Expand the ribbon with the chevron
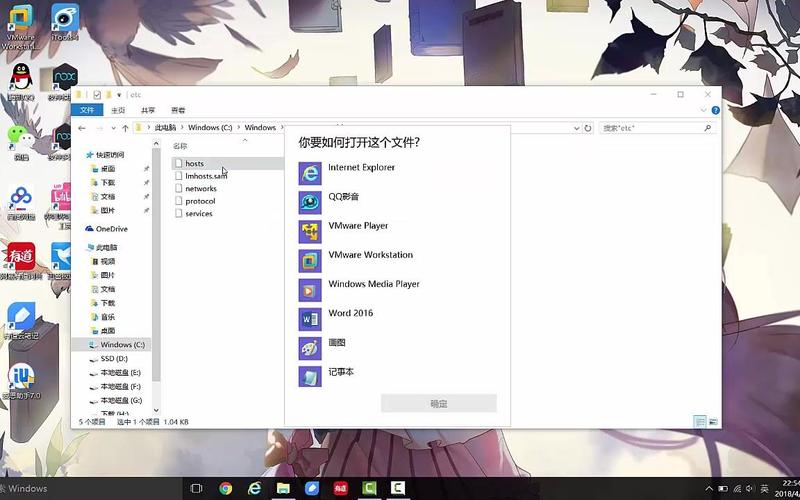Image resolution: width=800 pixels, height=500 pixels. (704, 110)
